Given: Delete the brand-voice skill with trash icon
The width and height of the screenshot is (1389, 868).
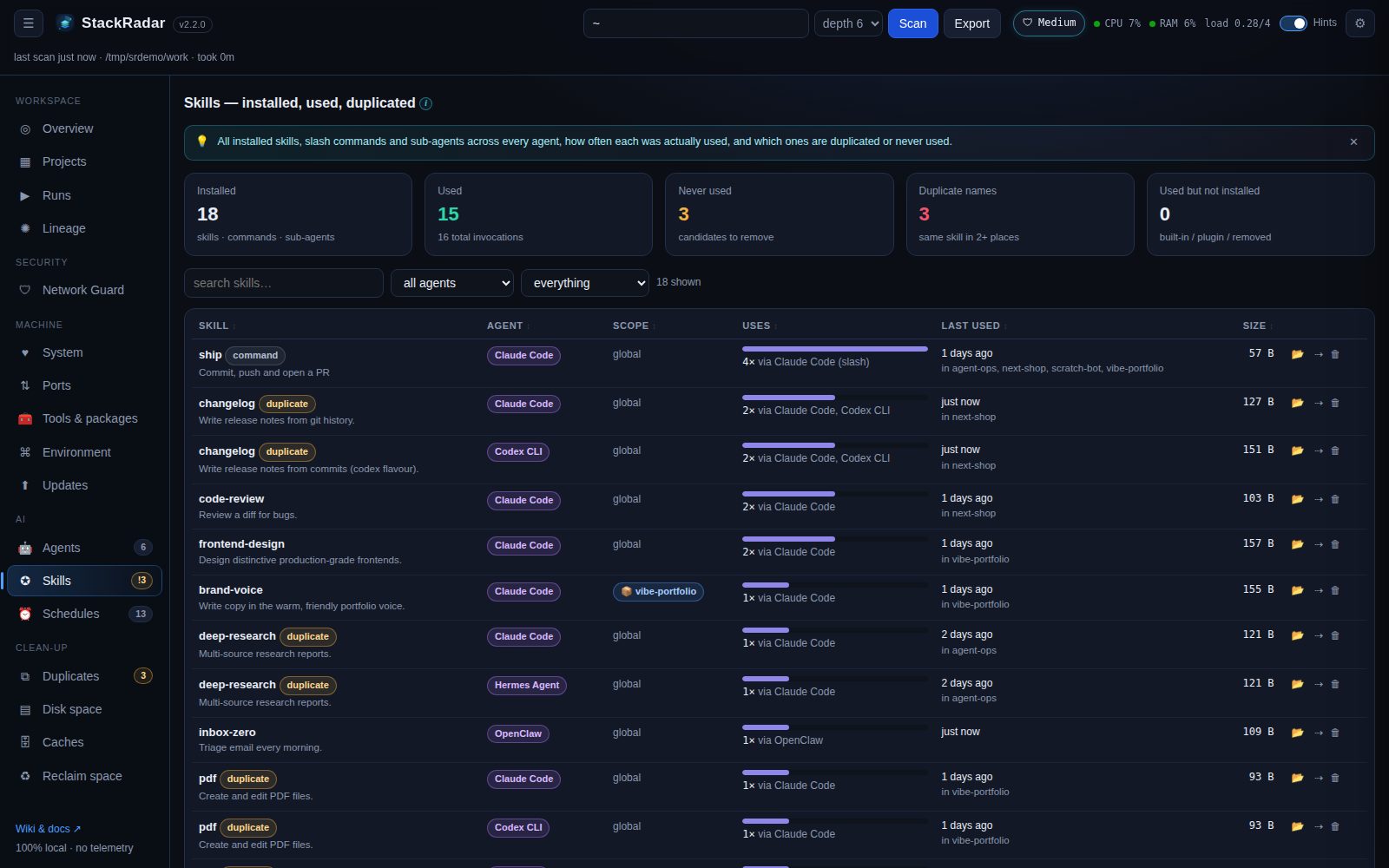Looking at the screenshot, I should (x=1335, y=590).
